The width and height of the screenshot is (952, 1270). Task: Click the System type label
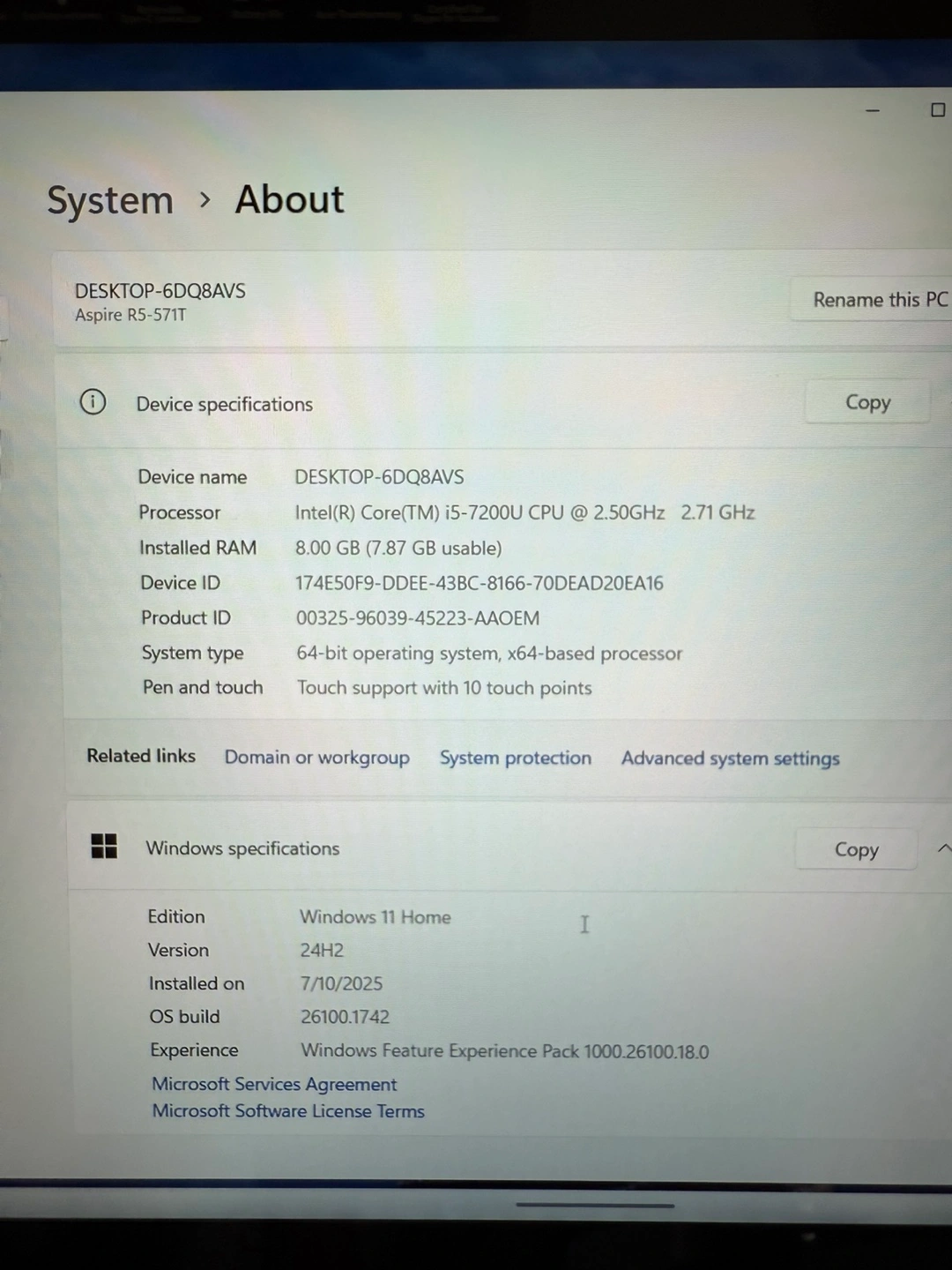(x=192, y=654)
